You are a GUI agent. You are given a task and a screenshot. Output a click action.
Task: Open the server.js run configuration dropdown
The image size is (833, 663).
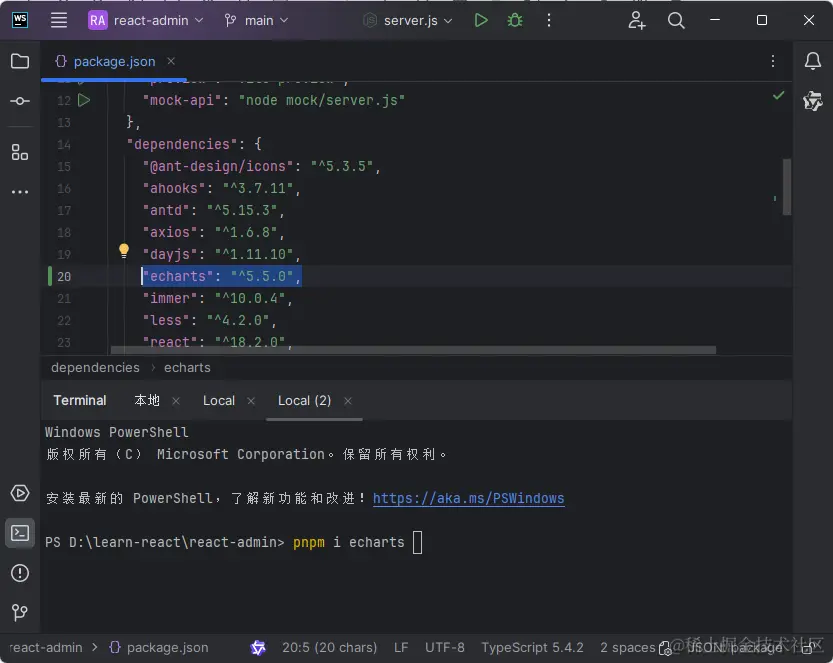point(408,20)
